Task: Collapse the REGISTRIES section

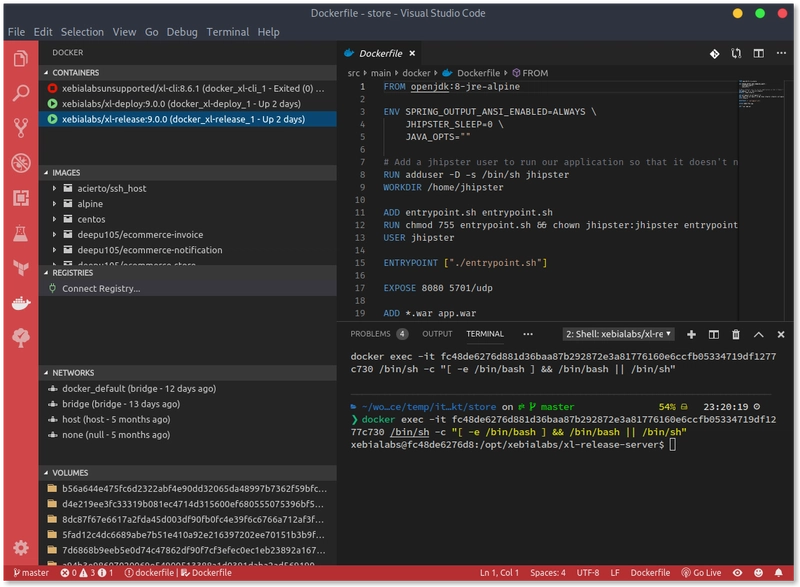Action: (x=188, y=273)
